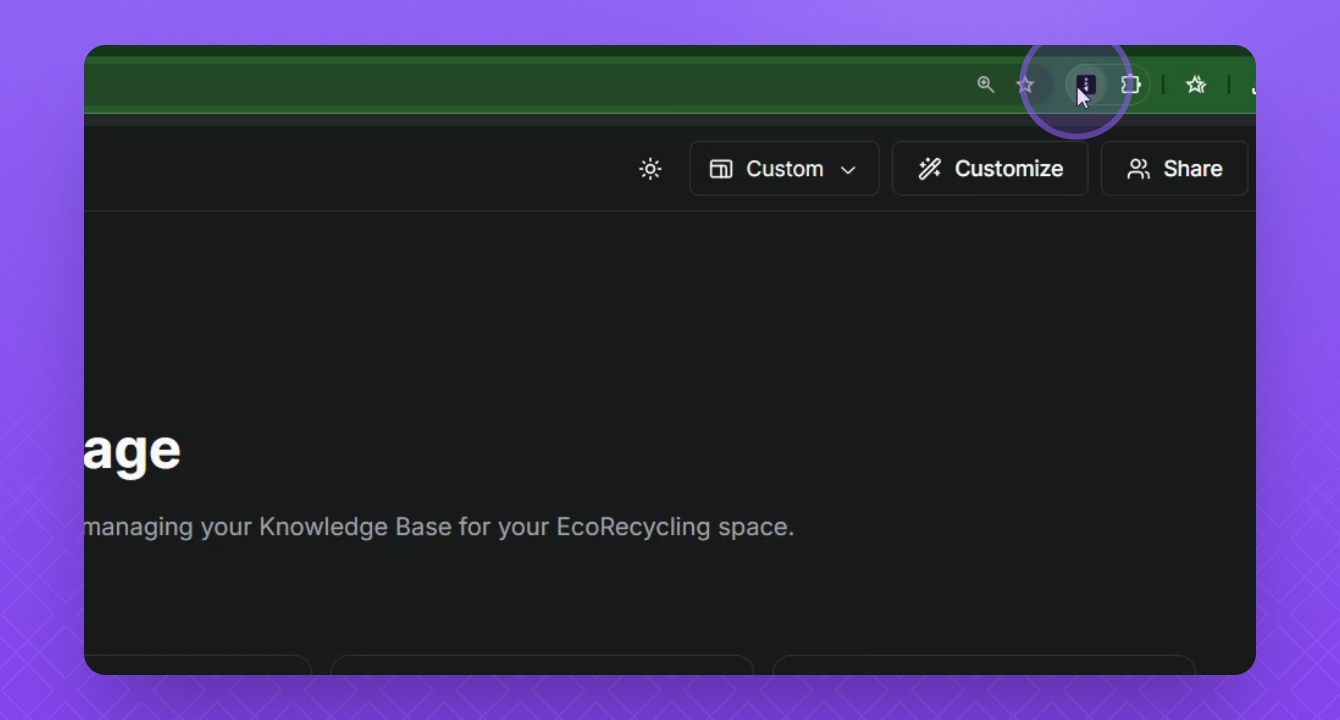Expand the chevron beside Custom
Image resolution: width=1340 pixels, height=720 pixels.
[848, 170]
